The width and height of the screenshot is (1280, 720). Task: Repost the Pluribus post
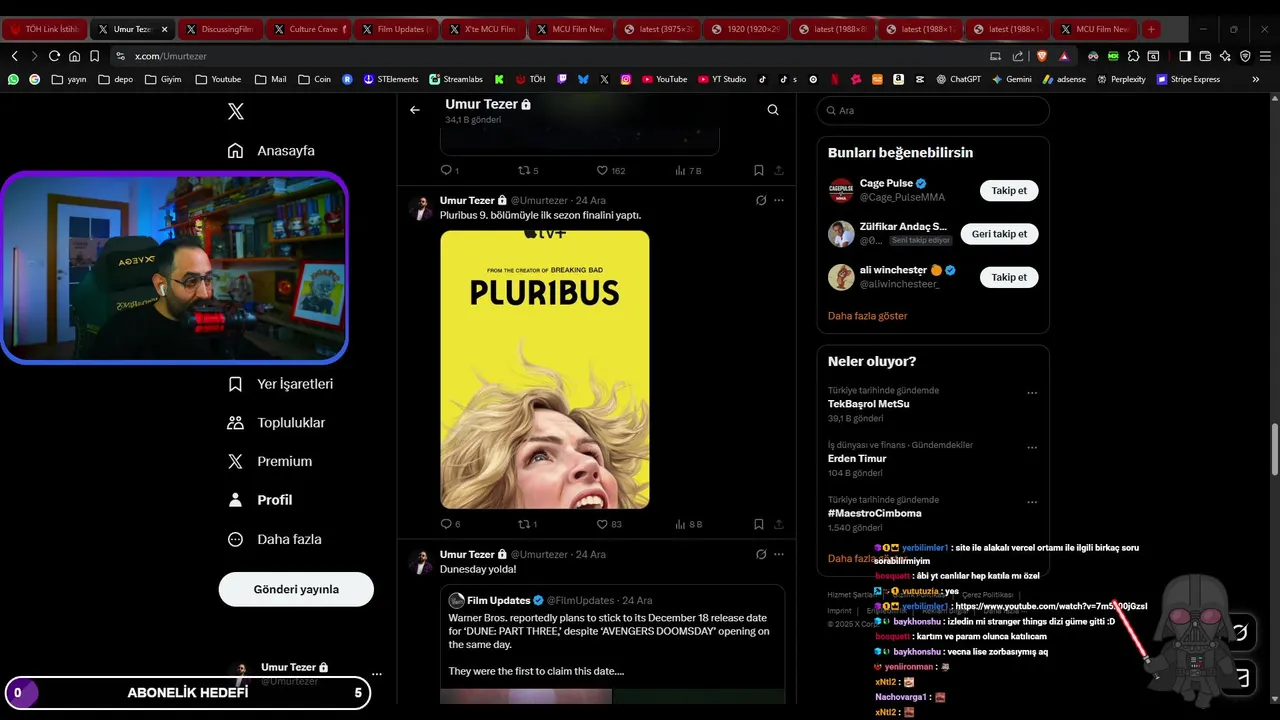pos(527,524)
